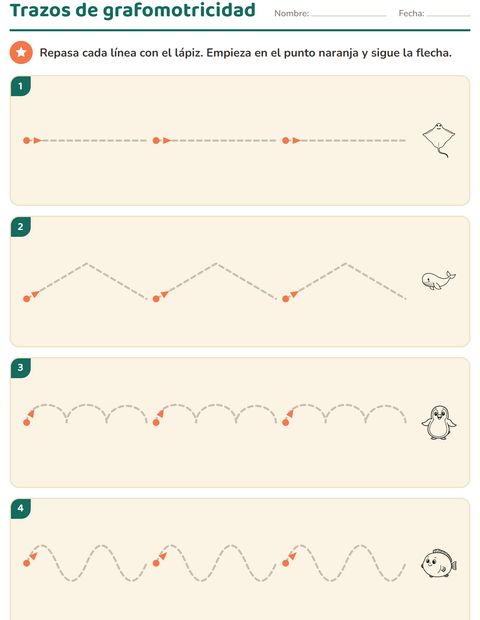This screenshot has height=620, width=480.
Task: Click the middle orange dot of arches row
Action: [156, 423]
